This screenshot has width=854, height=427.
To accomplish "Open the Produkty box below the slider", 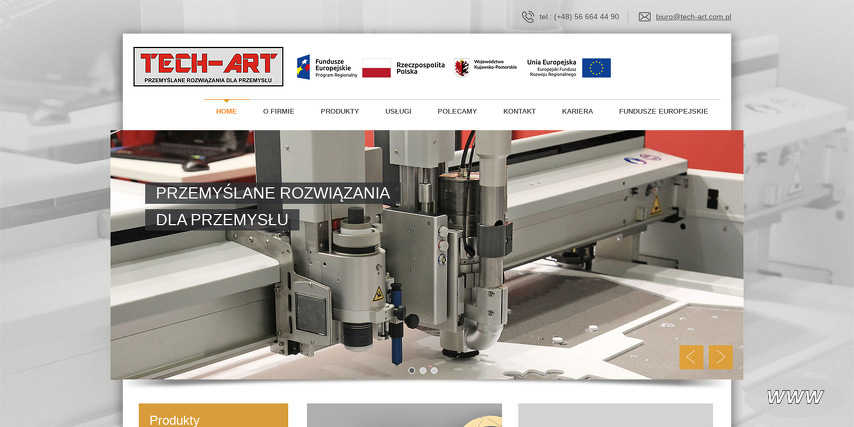I will [214, 415].
